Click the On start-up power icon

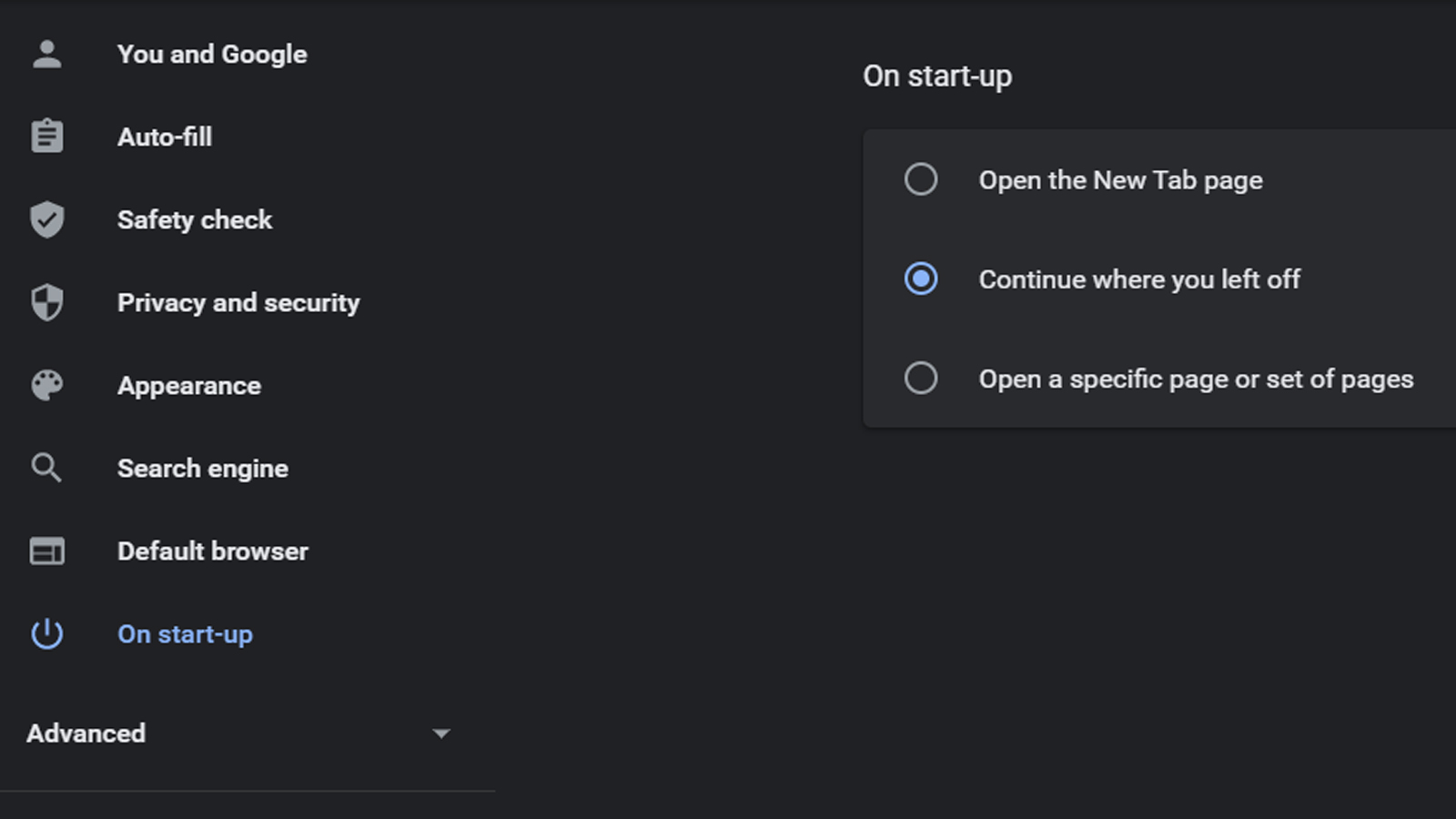pyautogui.click(x=47, y=633)
